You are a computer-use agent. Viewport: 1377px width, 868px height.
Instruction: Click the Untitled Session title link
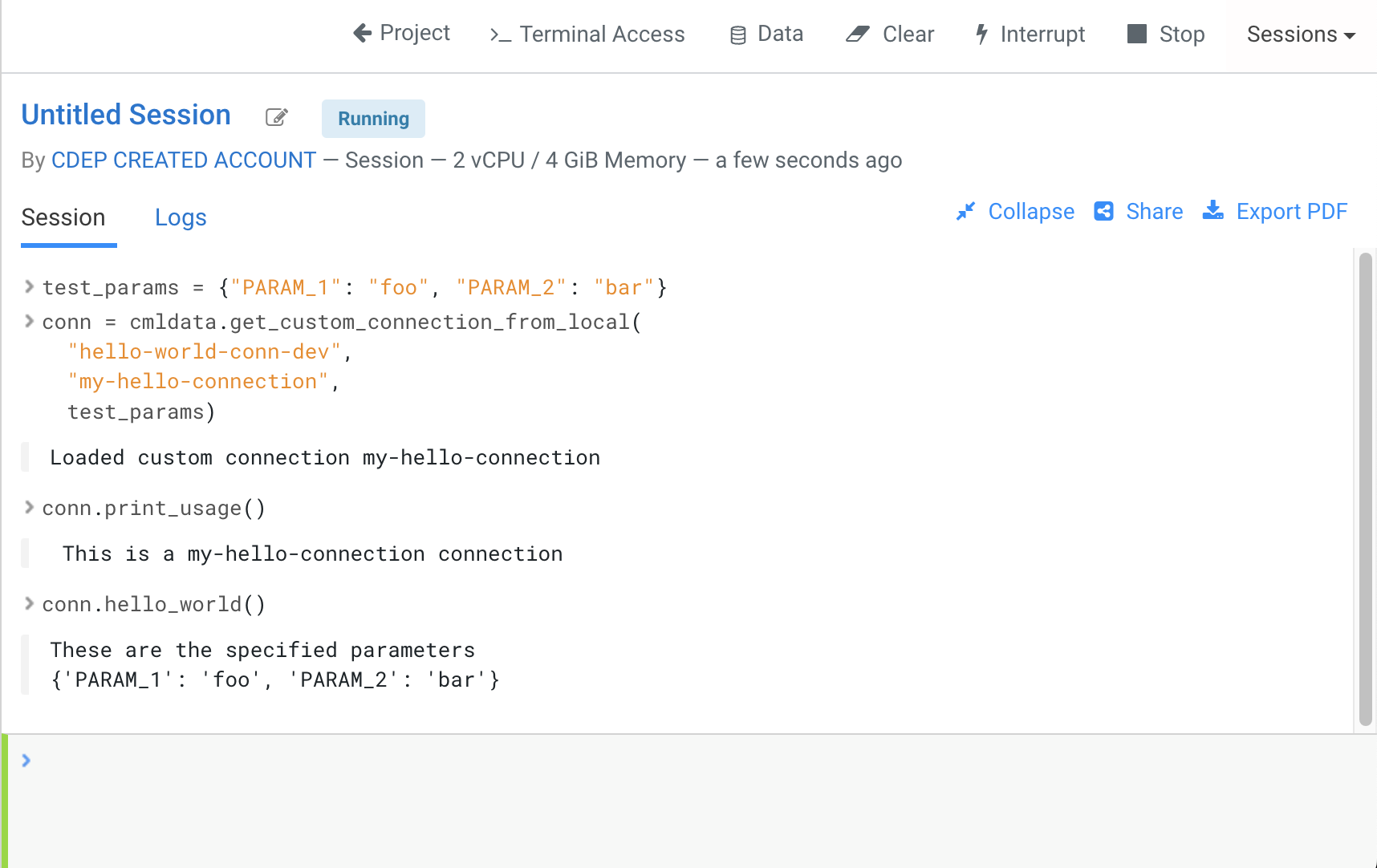click(x=126, y=115)
